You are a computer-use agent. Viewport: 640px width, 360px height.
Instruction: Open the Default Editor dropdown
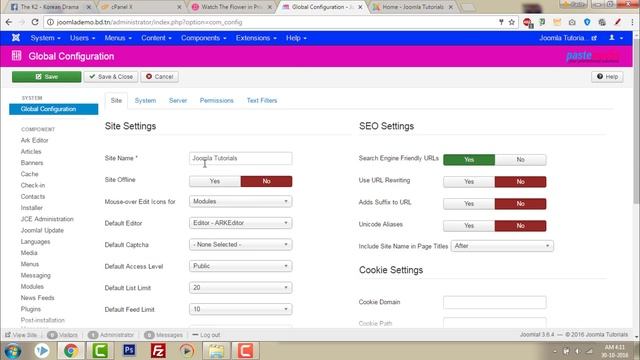(240, 223)
